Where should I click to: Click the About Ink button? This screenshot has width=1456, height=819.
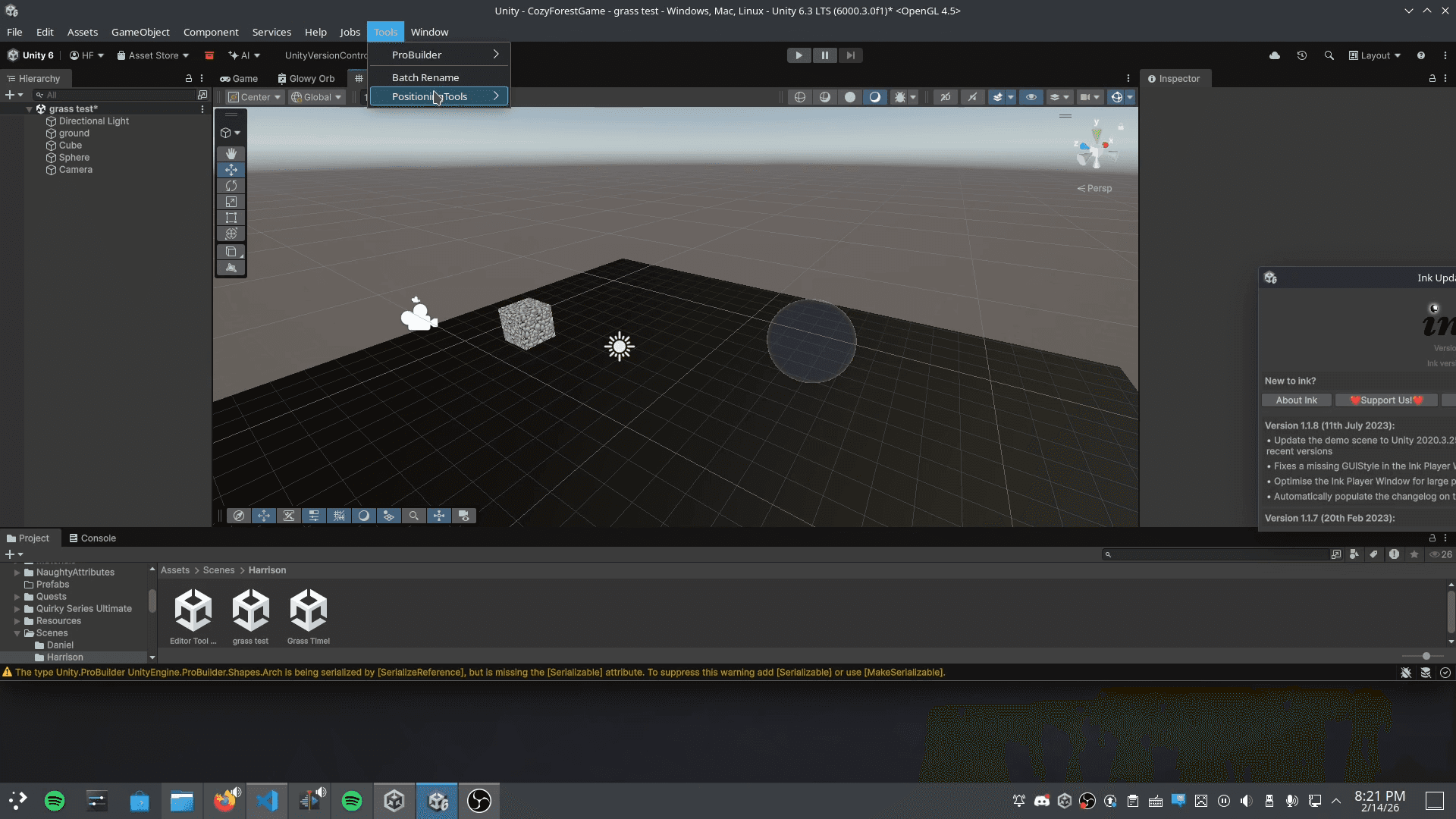(x=1296, y=400)
